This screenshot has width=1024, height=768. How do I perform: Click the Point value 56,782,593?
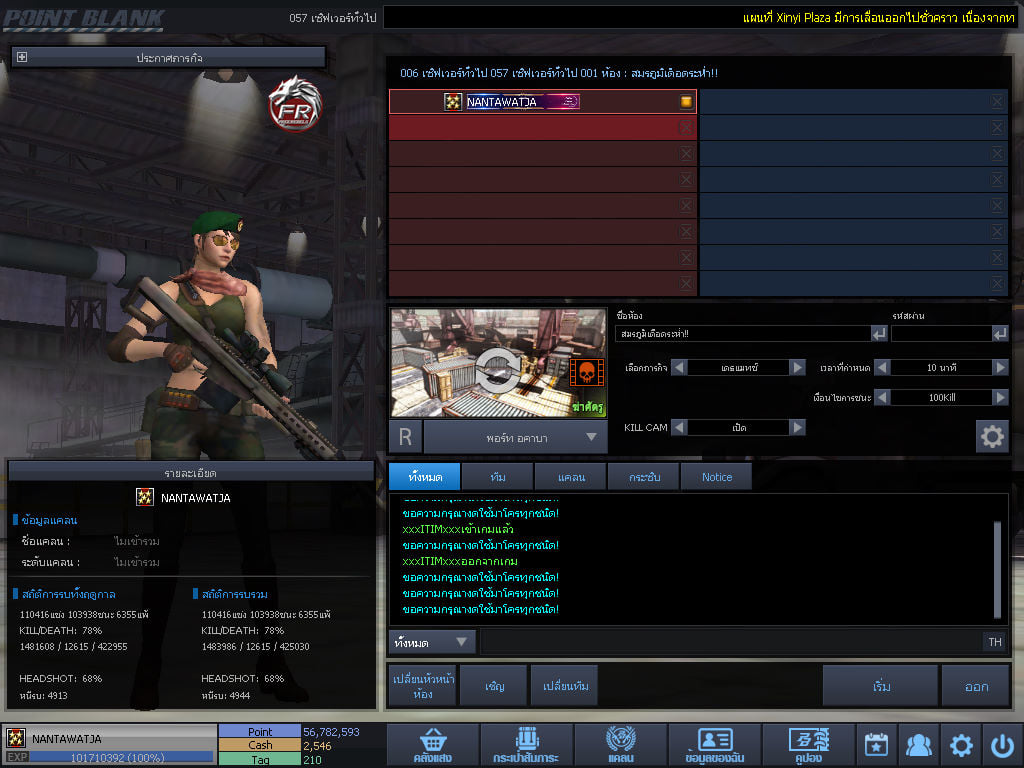pyautogui.click(x=331, y=731)
